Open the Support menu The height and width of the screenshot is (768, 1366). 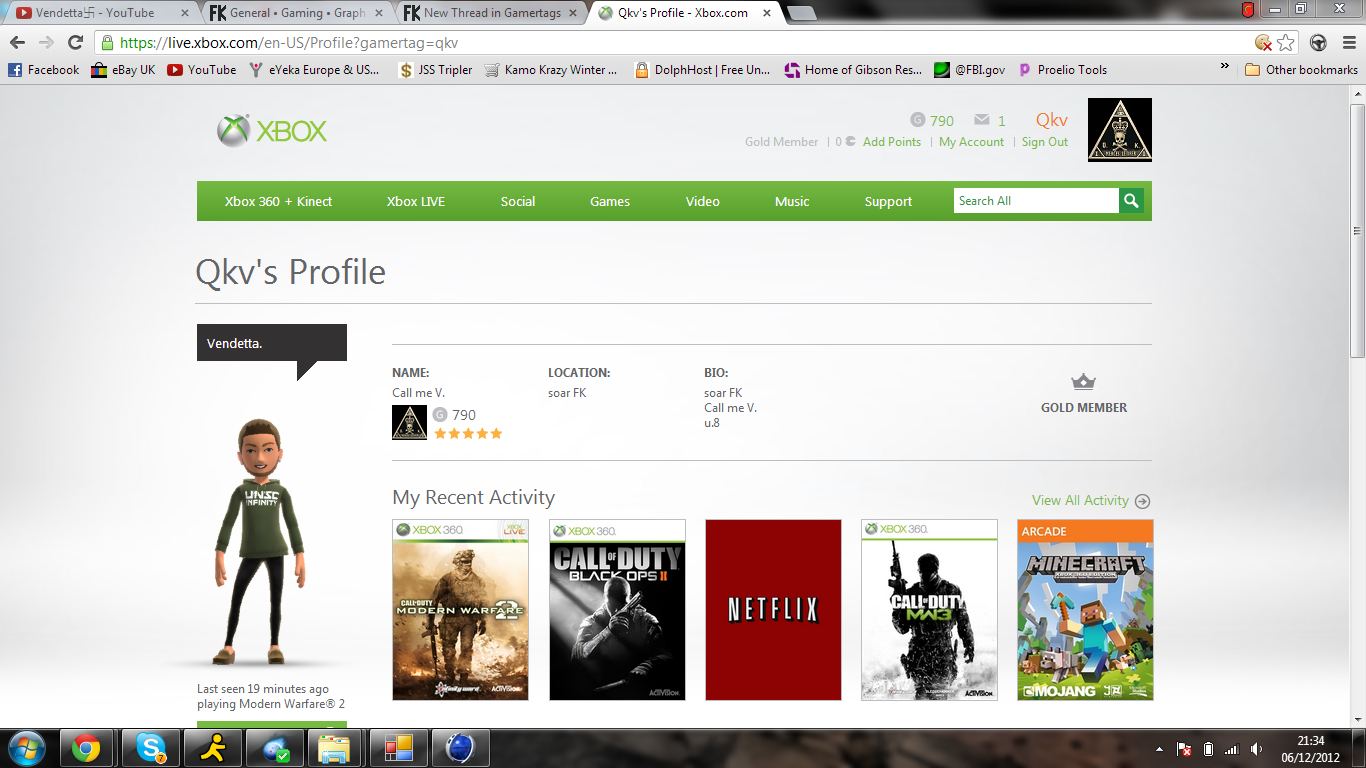tap(888, 201)
